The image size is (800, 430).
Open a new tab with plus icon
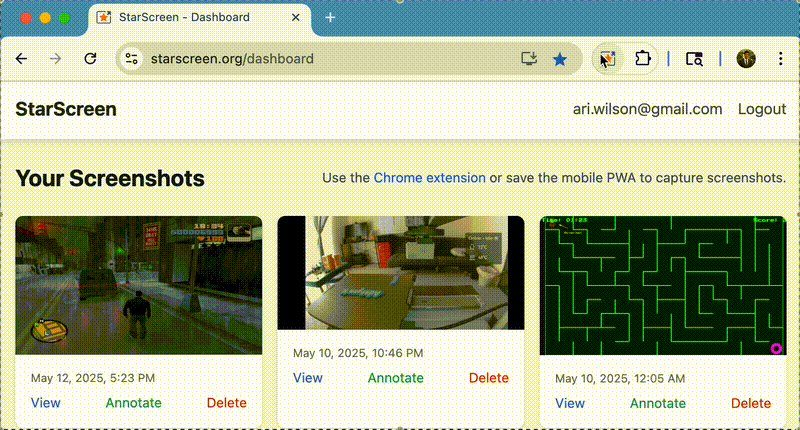pos(330,17)
